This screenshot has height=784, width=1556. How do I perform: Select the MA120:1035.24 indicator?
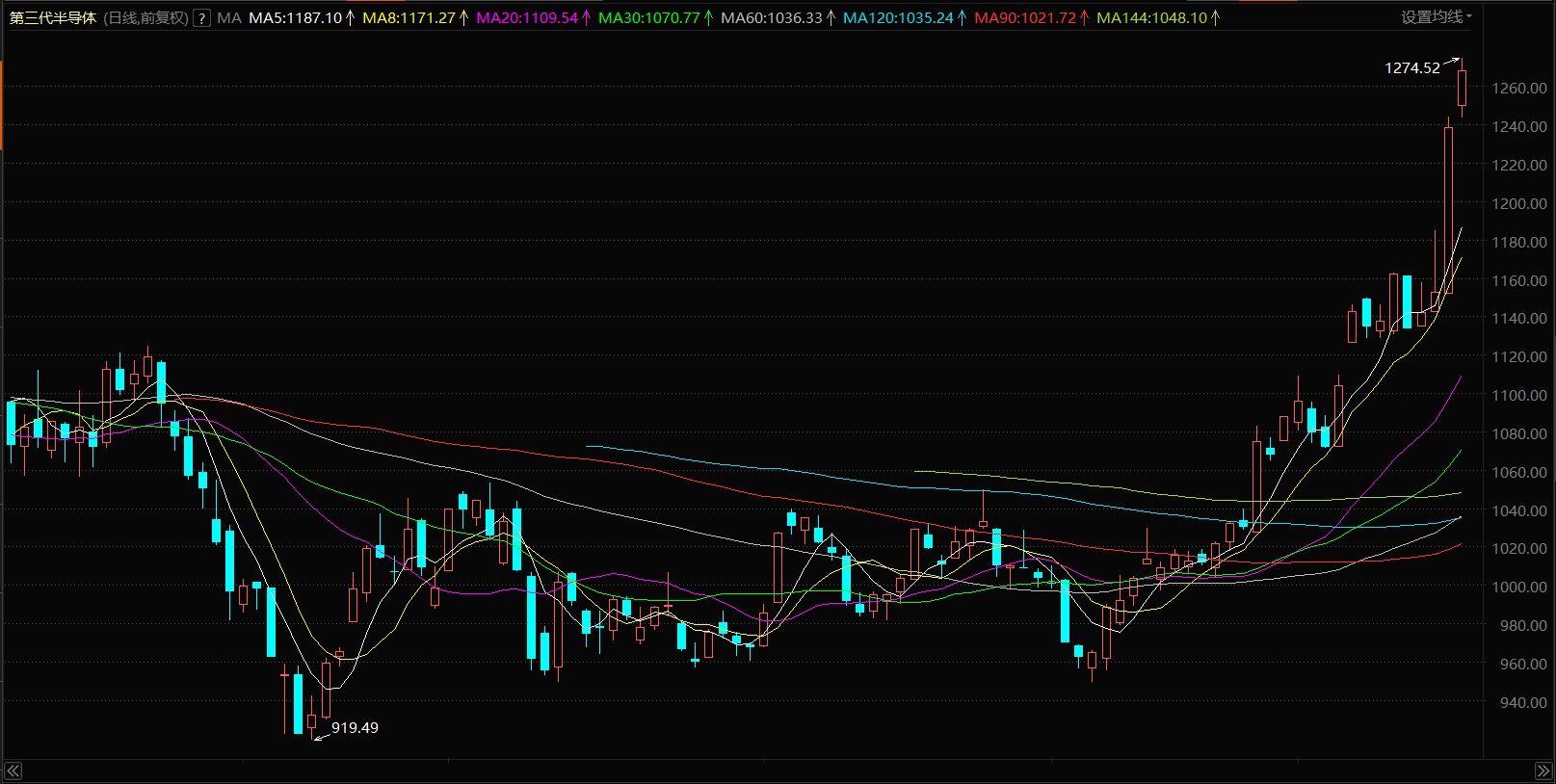click(905, 18)
